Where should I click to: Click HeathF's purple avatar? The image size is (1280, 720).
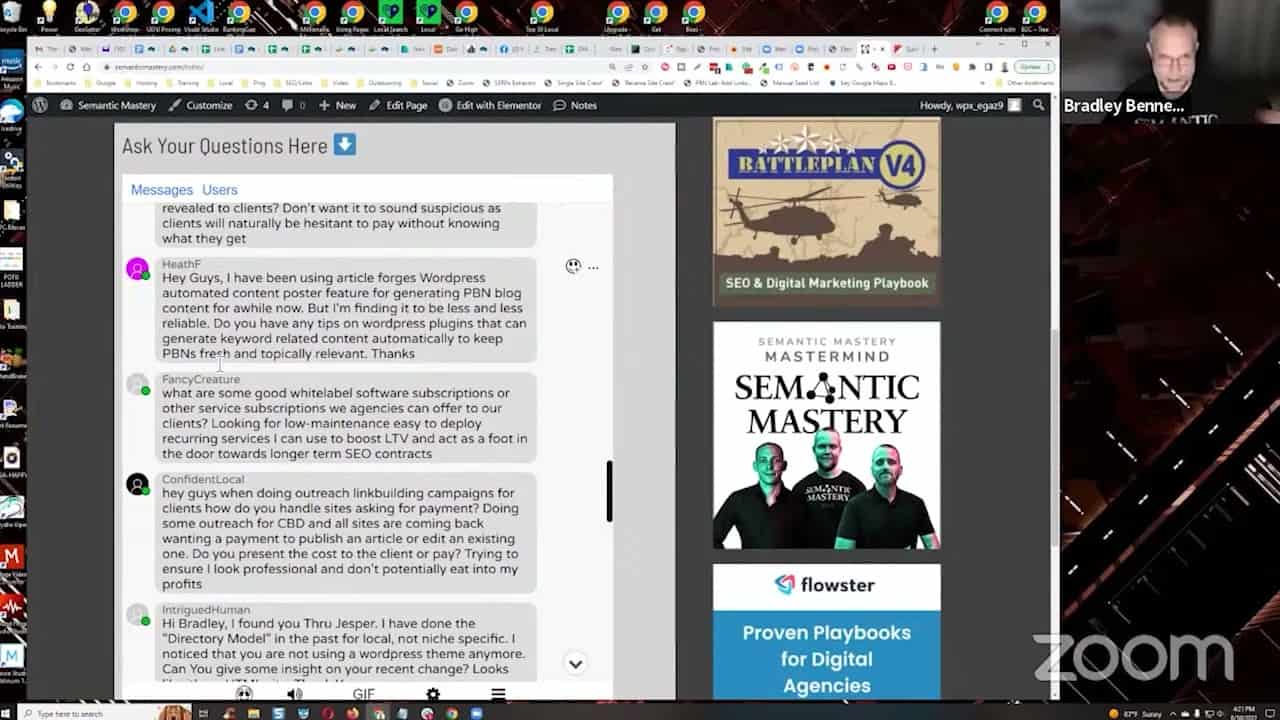(137, 268)
